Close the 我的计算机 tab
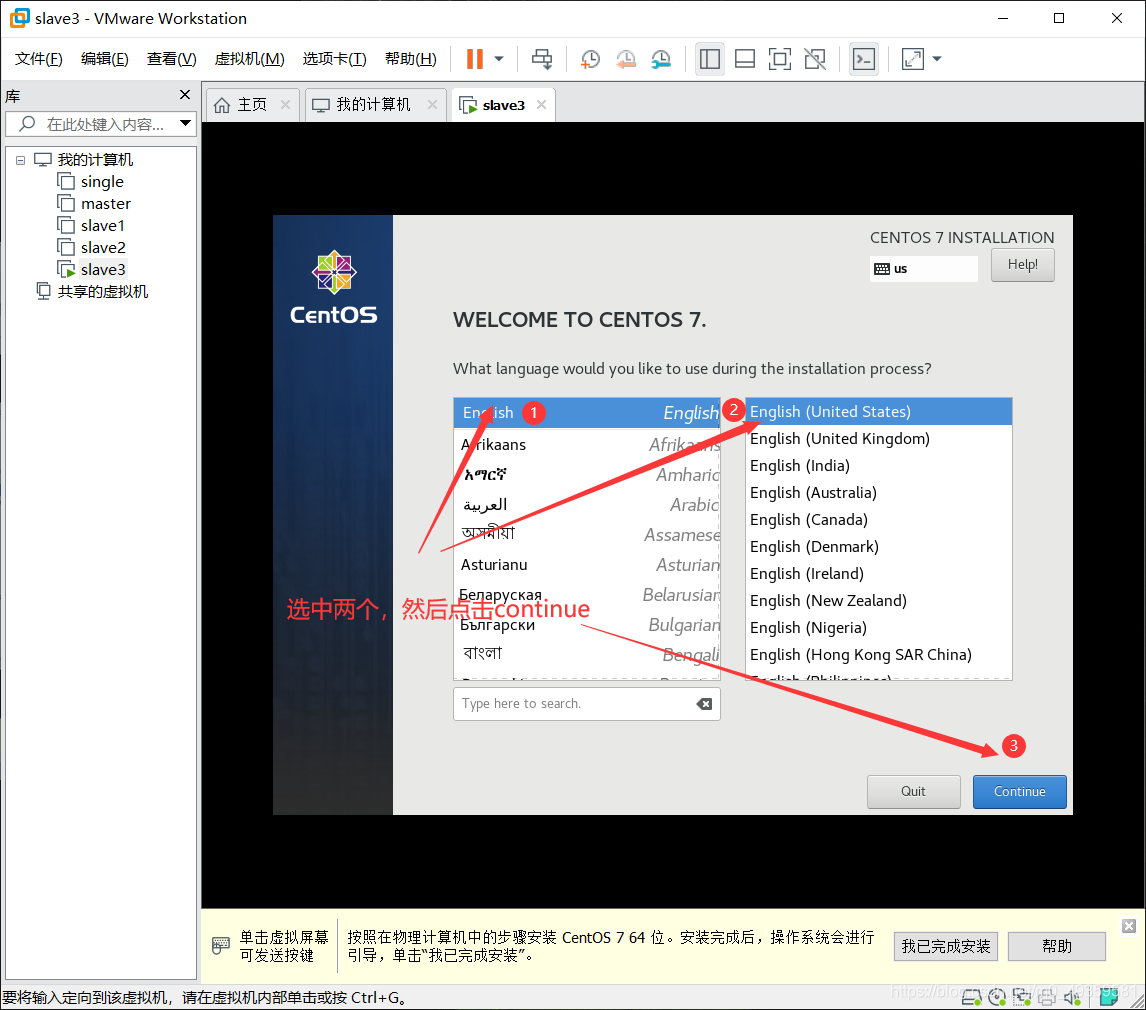 (432, 105)
